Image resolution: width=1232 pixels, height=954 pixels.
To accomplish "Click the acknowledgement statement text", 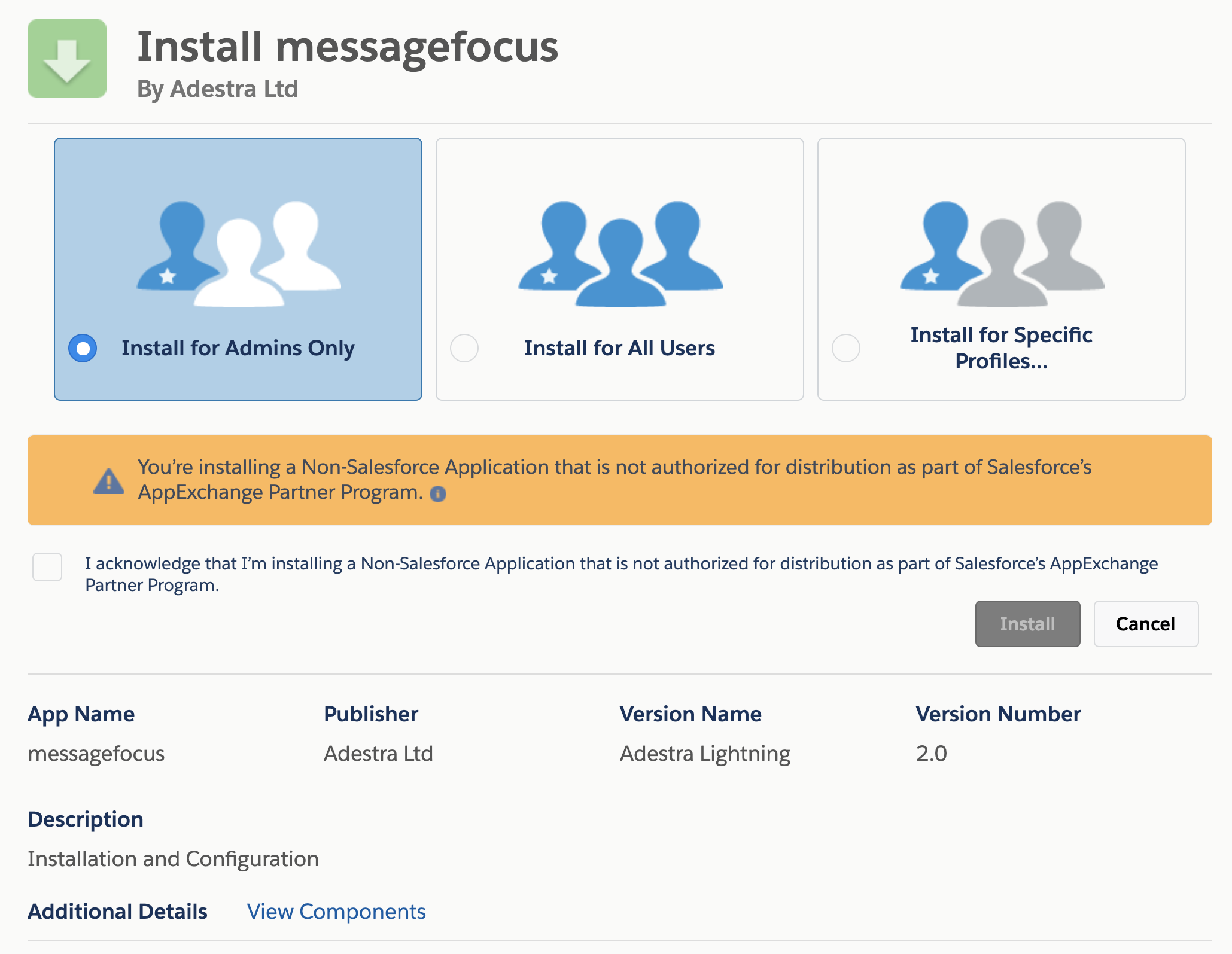I will coord(621,574).
